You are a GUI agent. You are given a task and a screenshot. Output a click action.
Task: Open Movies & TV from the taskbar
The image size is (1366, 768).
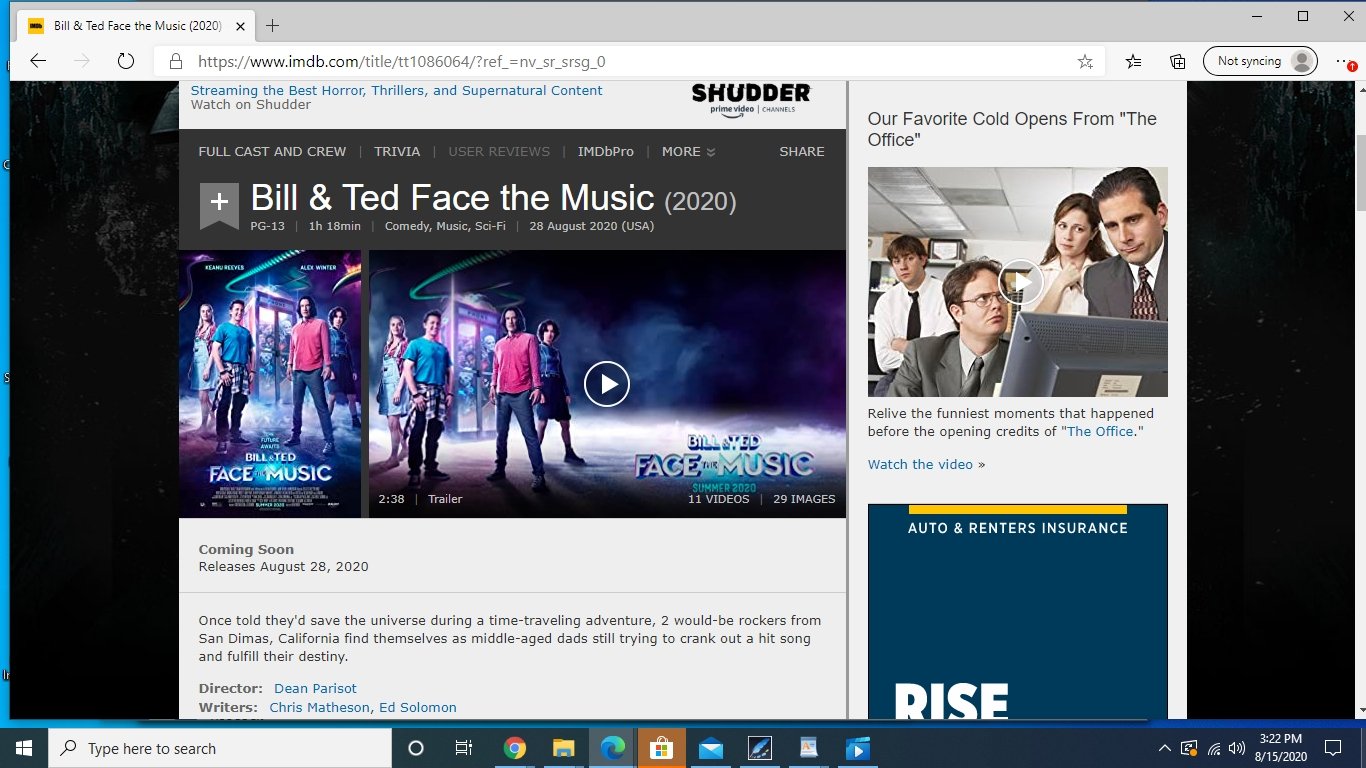pos(858,748)
